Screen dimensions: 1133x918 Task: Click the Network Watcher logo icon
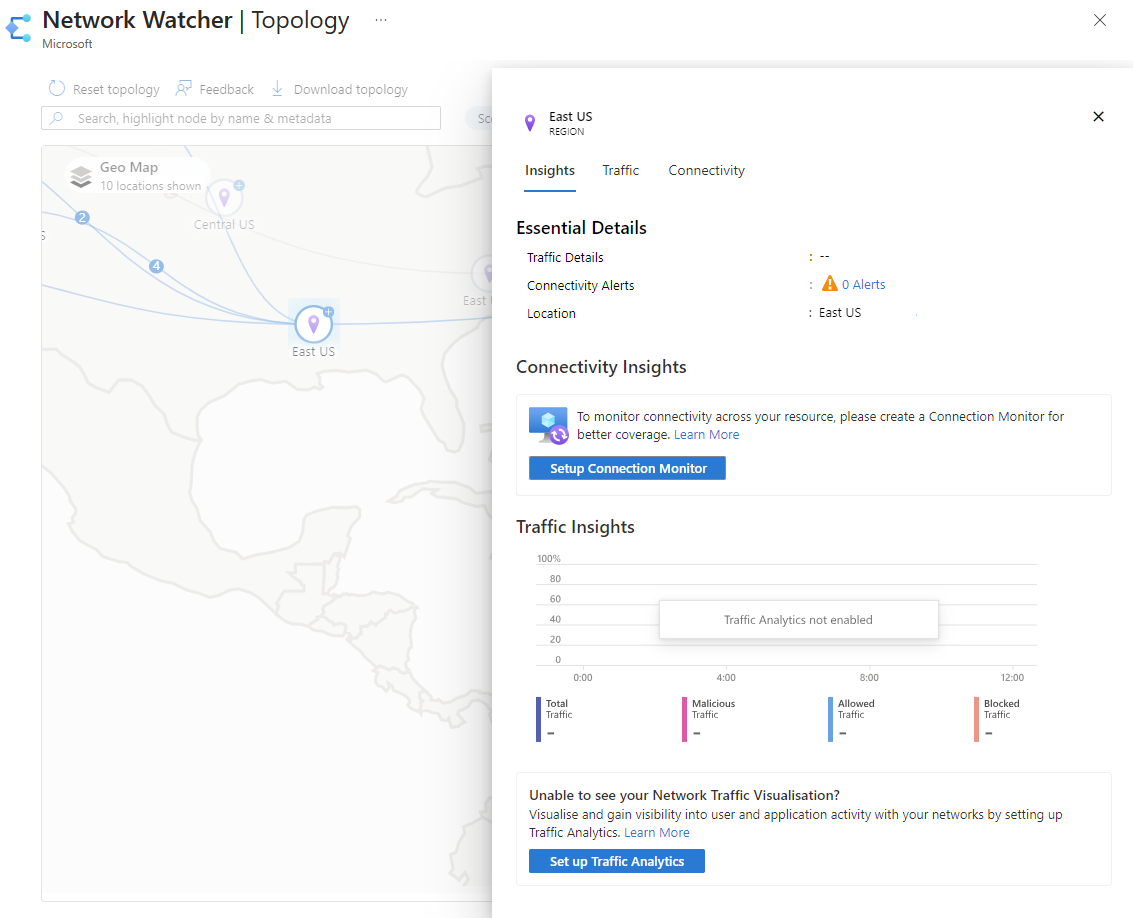(x=19, y=28)
